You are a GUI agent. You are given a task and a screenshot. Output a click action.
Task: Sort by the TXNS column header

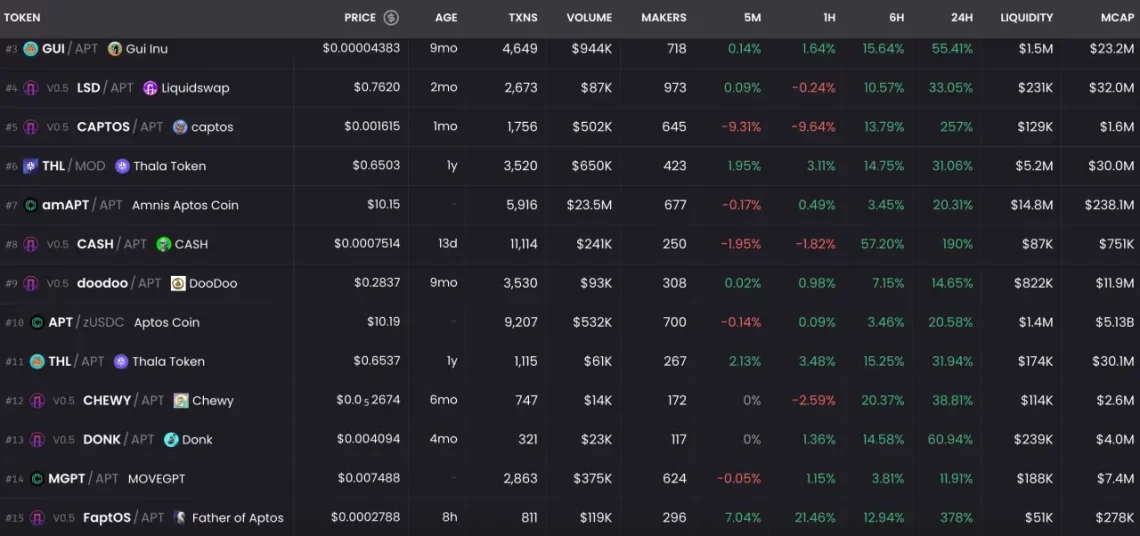522,18
